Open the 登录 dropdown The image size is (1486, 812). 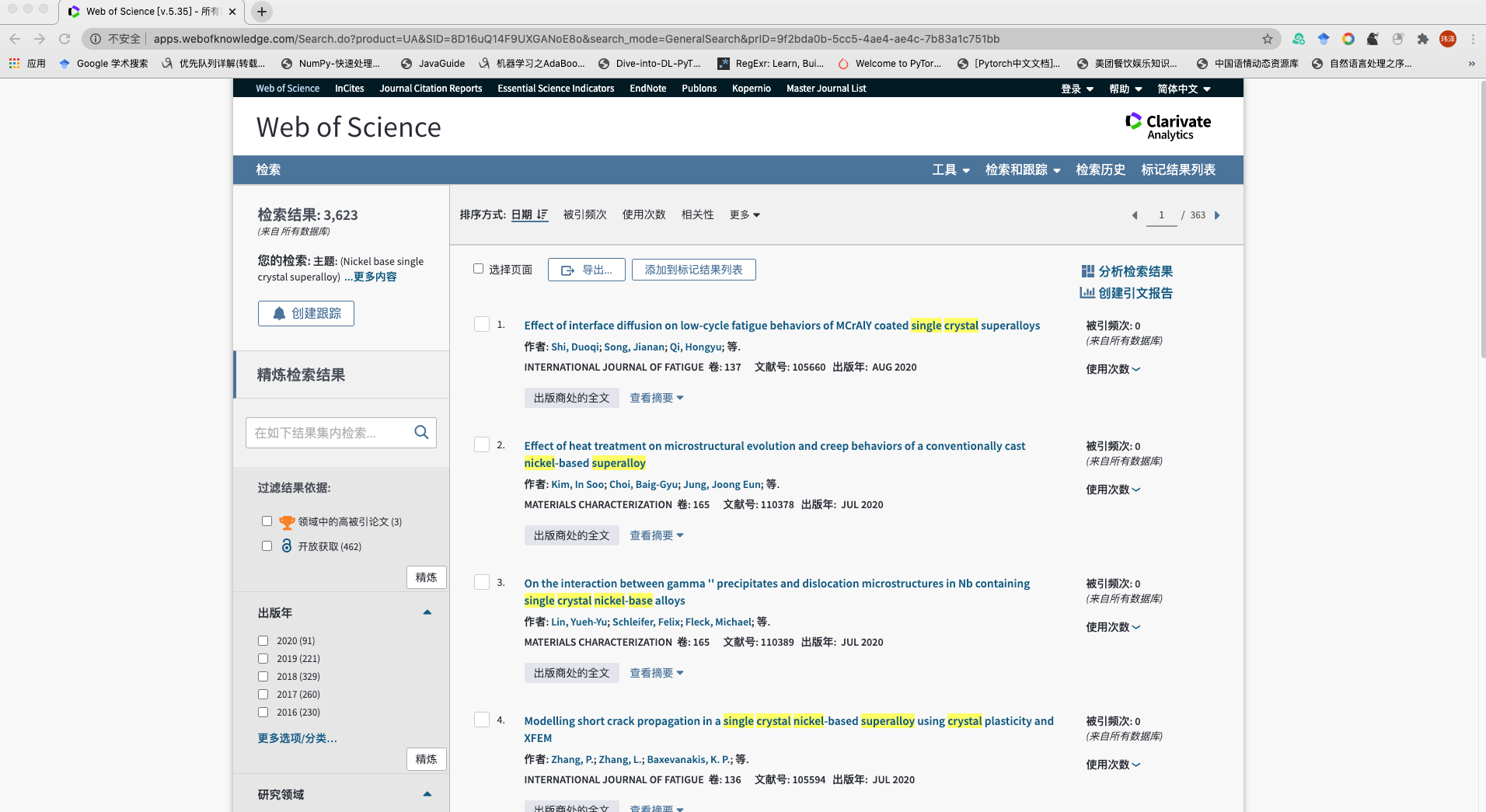click(x=1077, y=89)
